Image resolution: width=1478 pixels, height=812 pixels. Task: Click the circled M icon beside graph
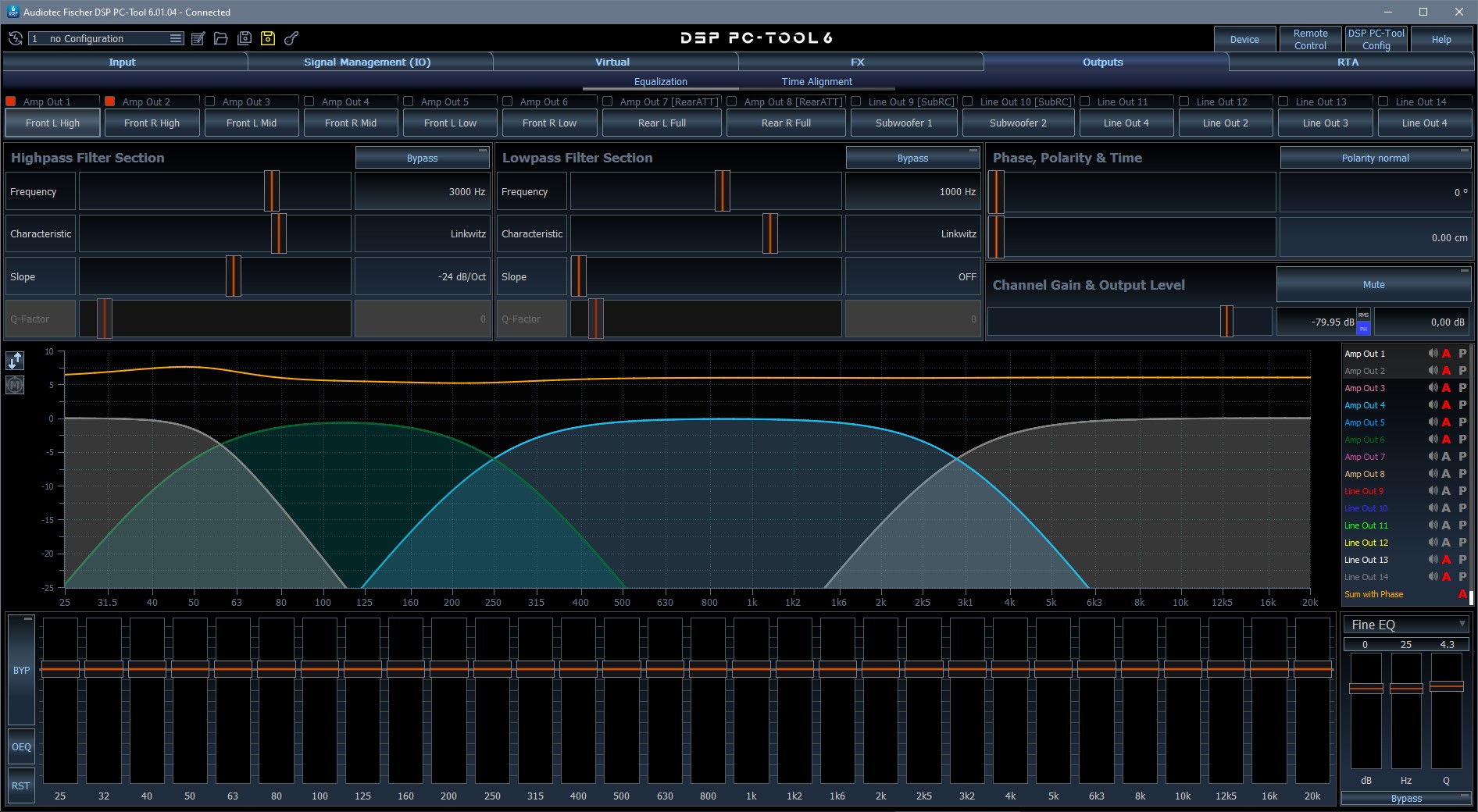pos(15,385)
